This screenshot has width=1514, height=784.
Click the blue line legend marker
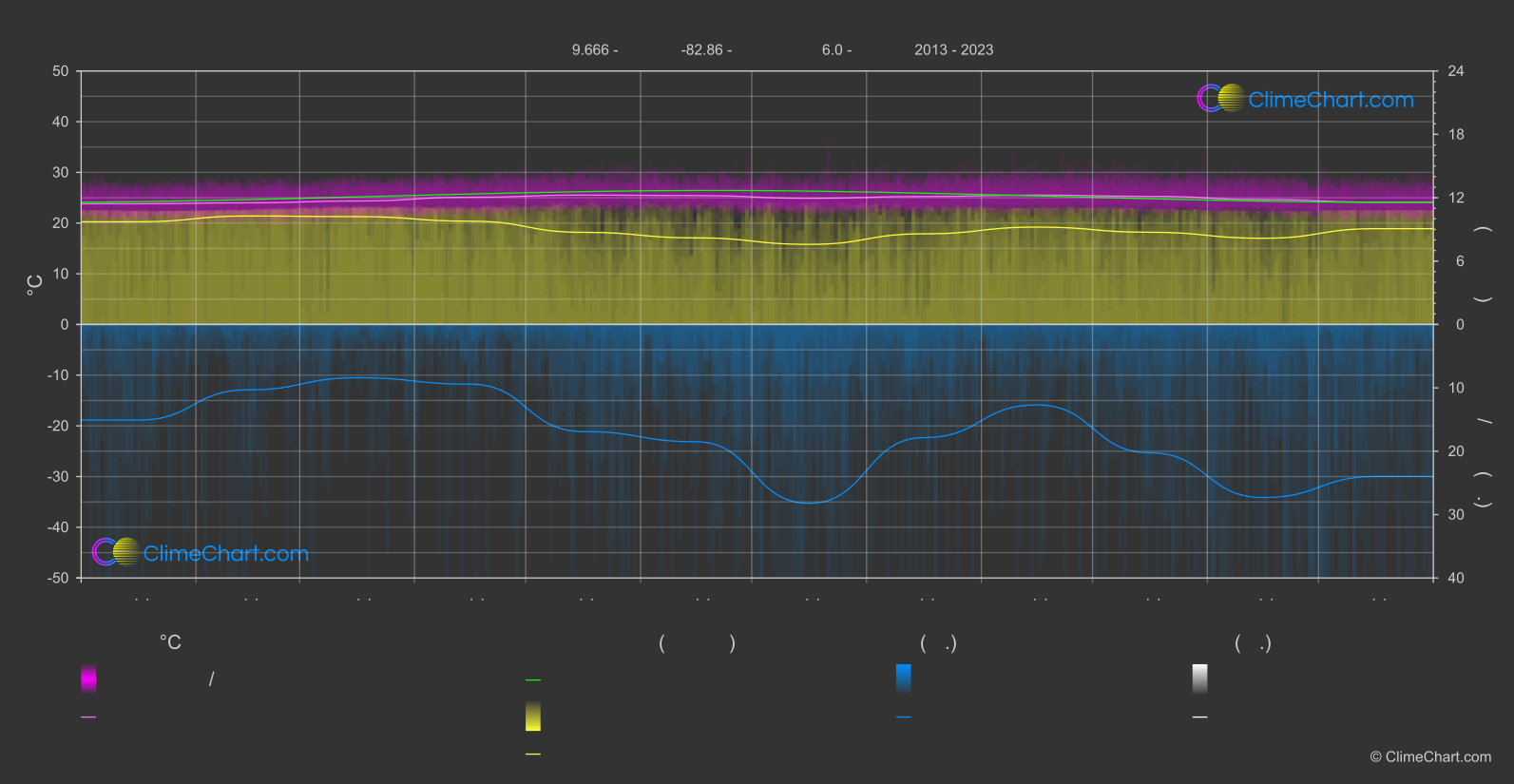(904, 717)
